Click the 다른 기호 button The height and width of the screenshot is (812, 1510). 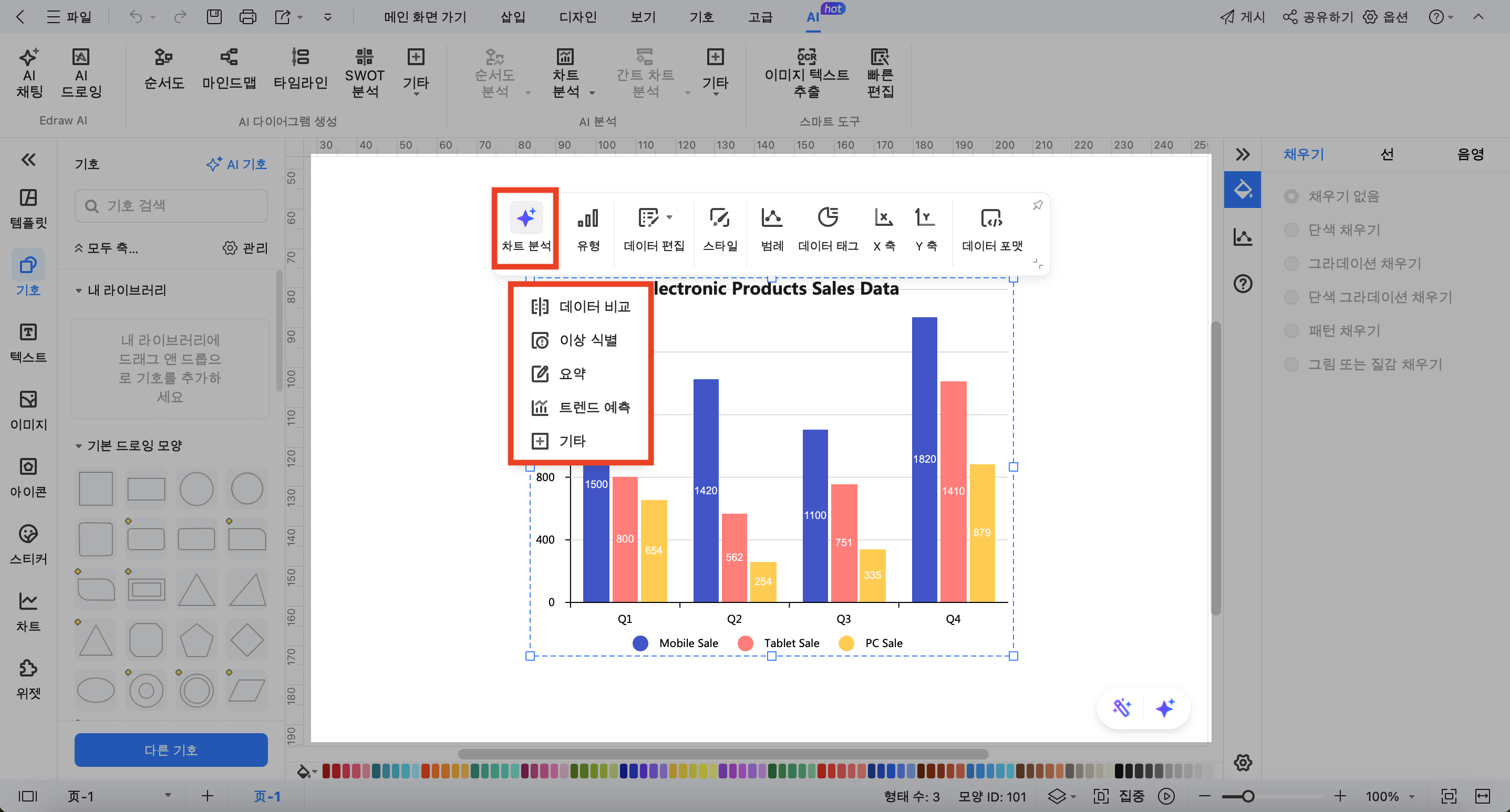(171, 749)
